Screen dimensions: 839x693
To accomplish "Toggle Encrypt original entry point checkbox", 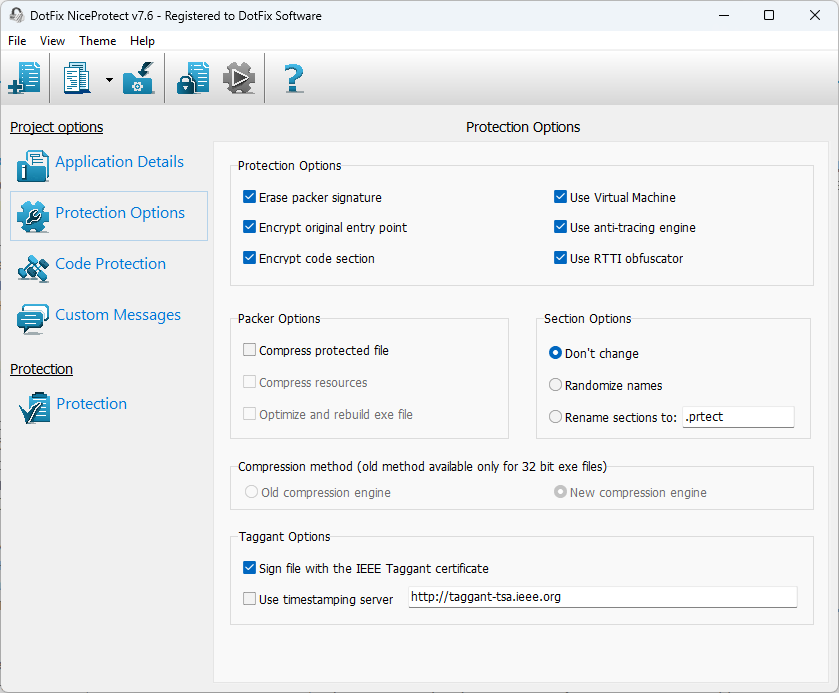I will pyautogui.click(x=249, y=227).
